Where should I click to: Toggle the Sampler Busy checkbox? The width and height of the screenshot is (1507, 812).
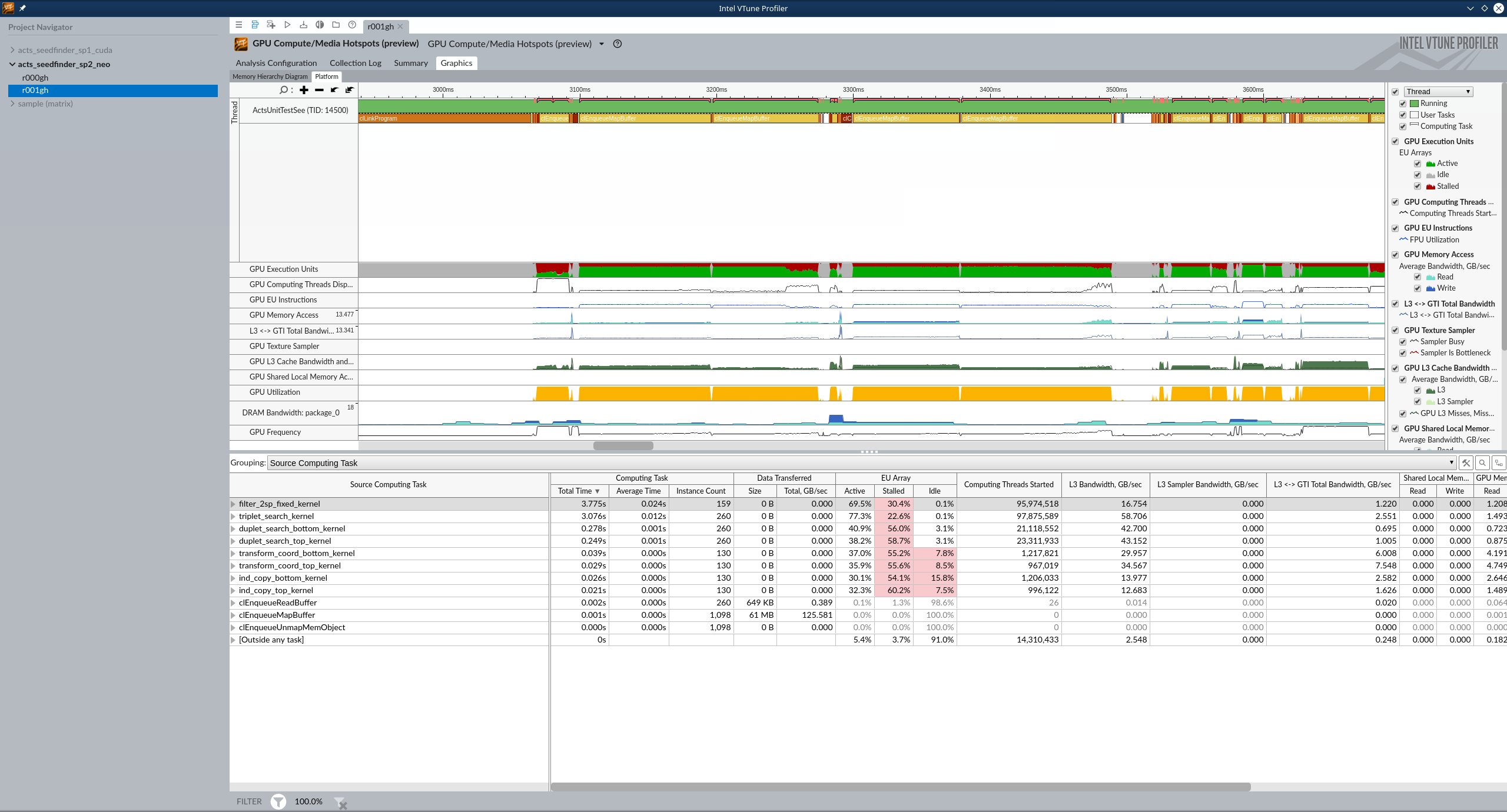1403,342
